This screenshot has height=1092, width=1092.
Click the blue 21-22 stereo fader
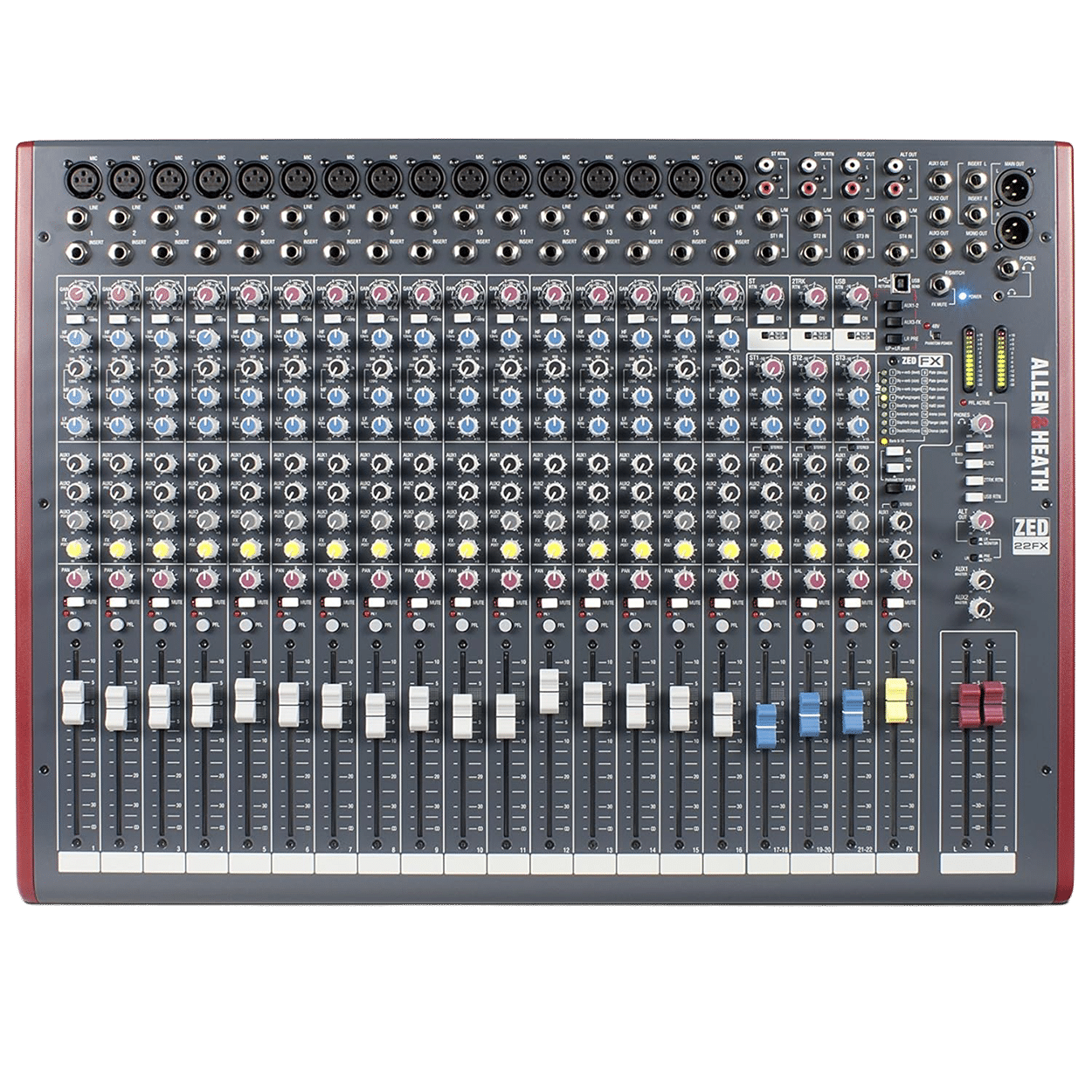tap(853, 711)
